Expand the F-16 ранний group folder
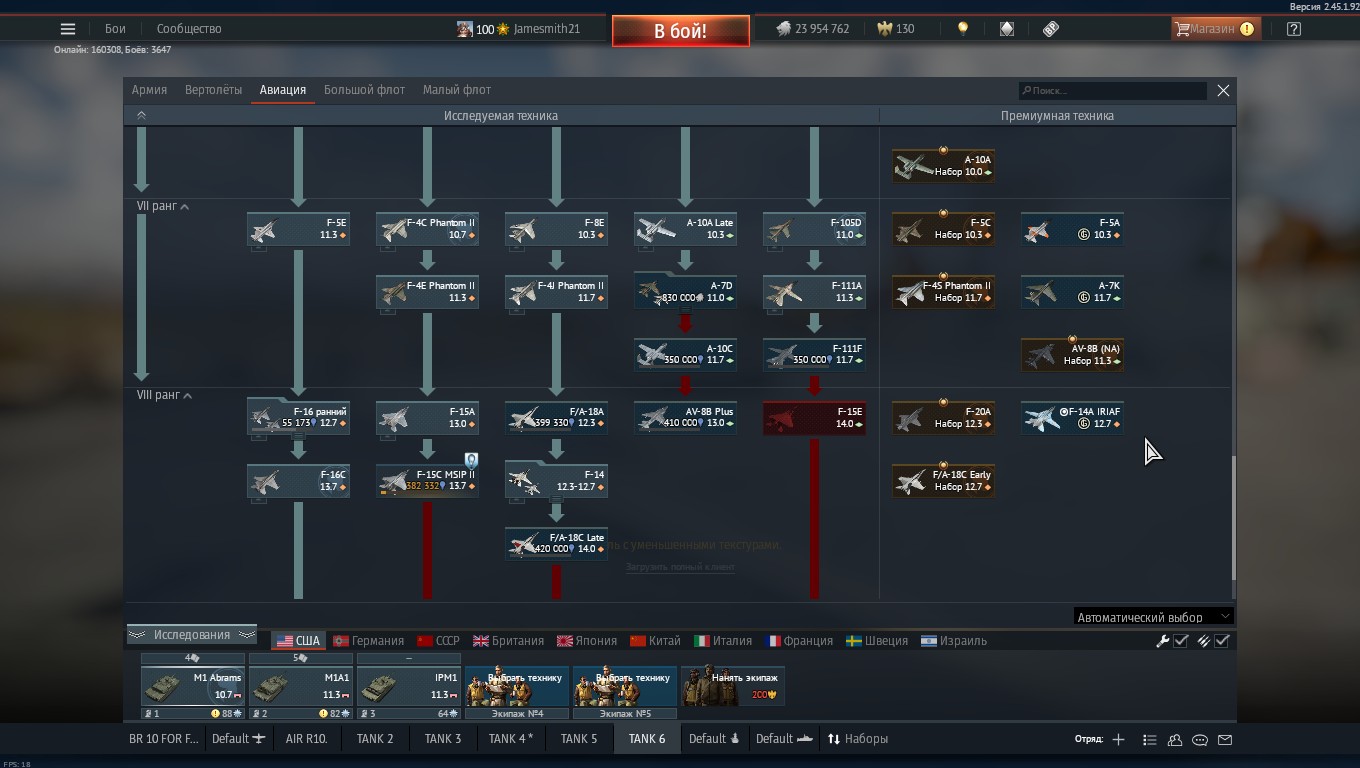 pos(298,418)
